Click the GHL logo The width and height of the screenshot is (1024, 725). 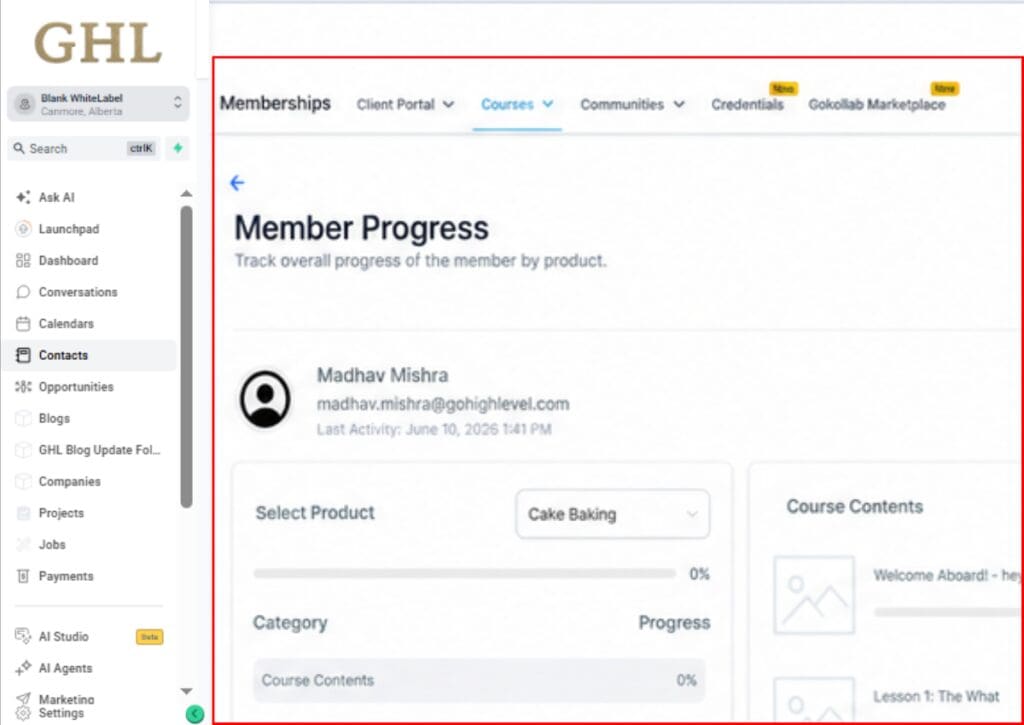pos(98,43)
